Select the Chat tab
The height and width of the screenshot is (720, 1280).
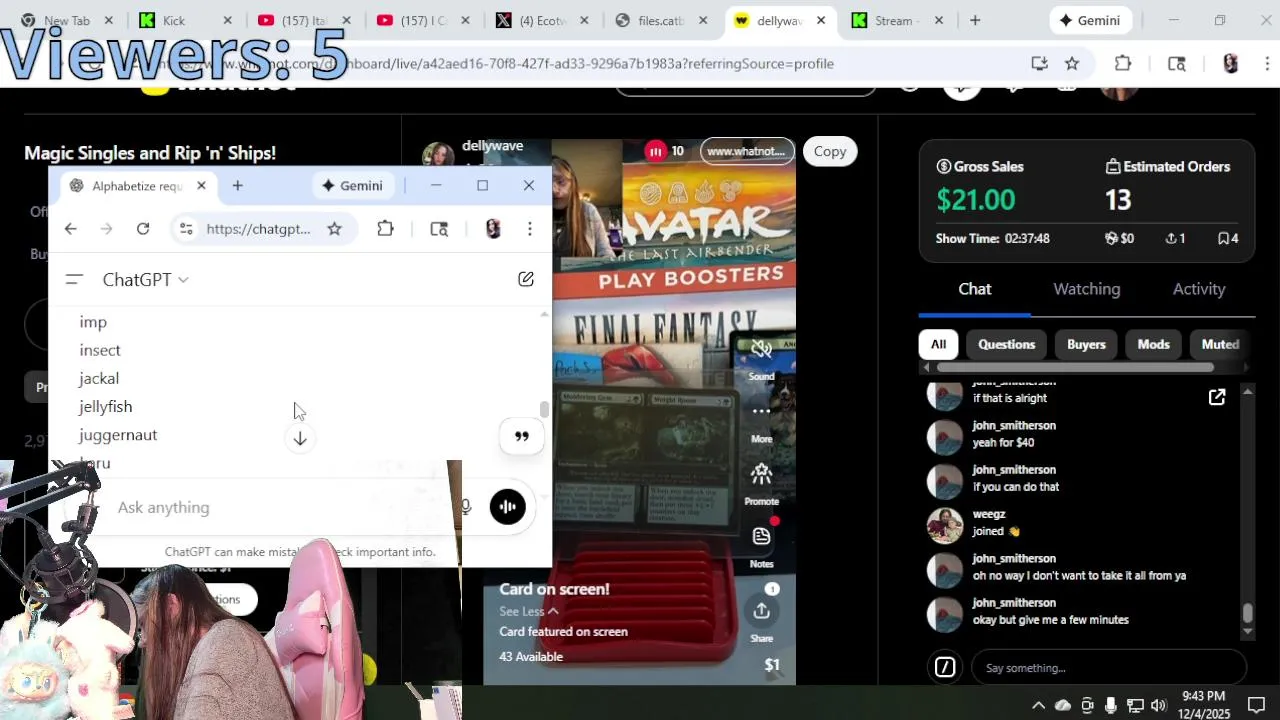974,289
